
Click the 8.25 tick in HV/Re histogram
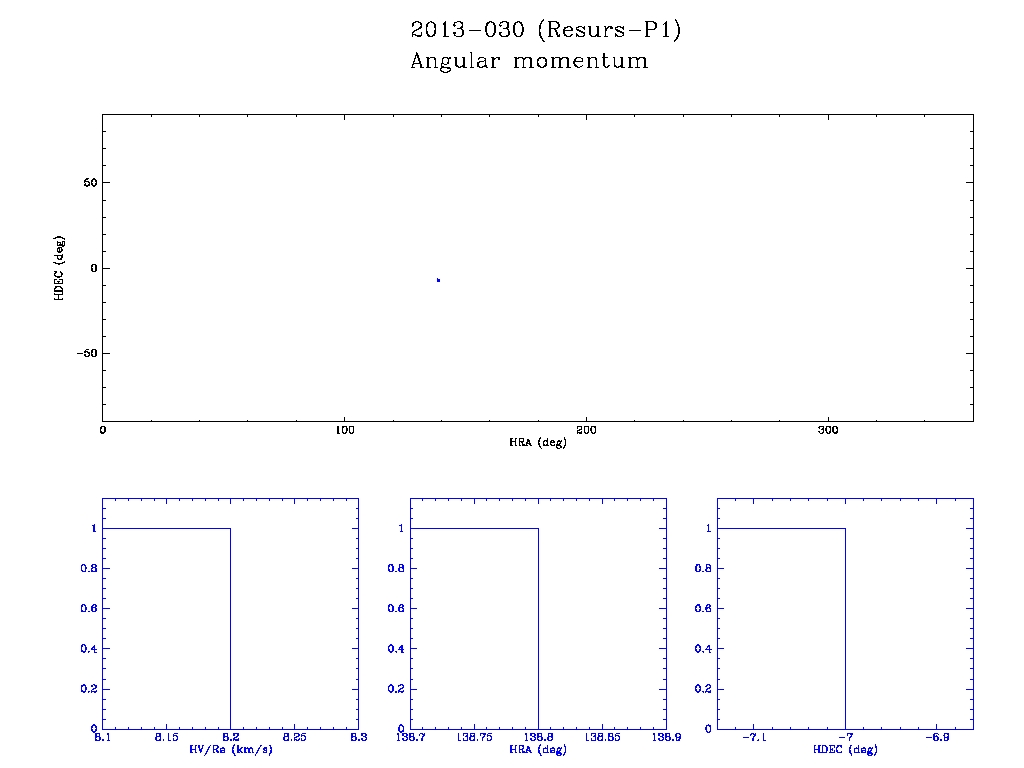click(x=294, y=737)
